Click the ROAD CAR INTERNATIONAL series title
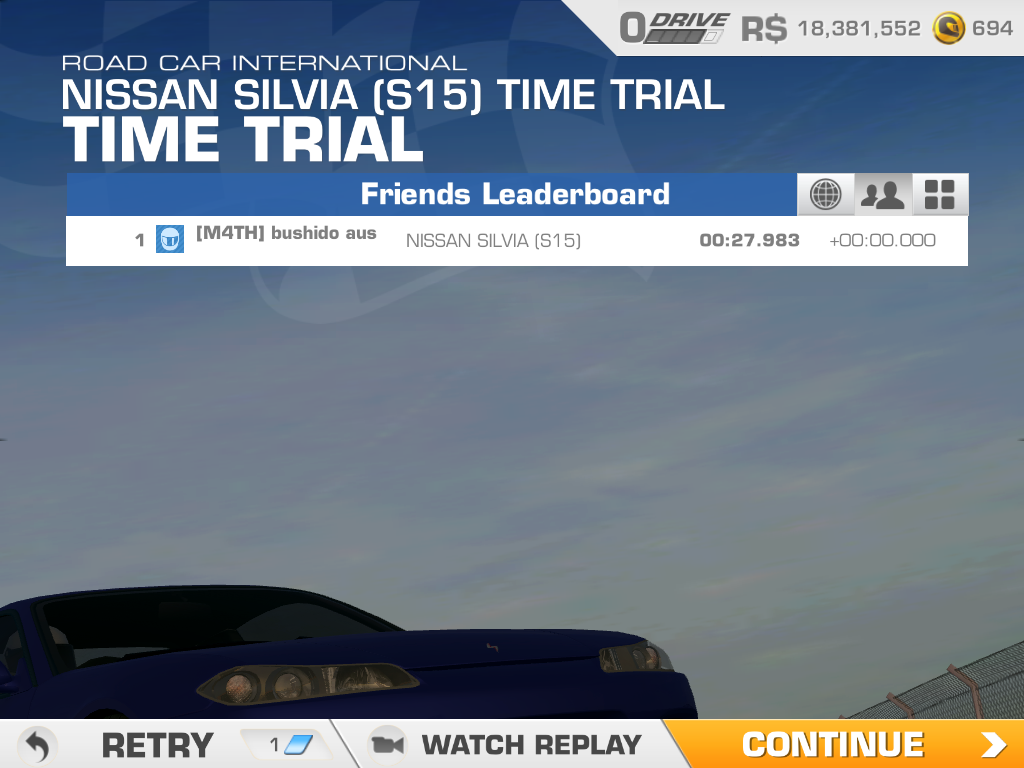Screen dimensions: 1024x768 point(264,63)
